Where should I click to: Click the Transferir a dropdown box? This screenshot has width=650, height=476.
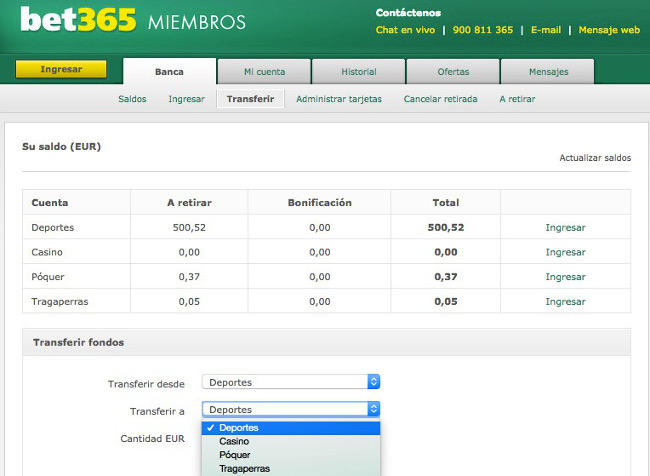click(x=291, y=409)
